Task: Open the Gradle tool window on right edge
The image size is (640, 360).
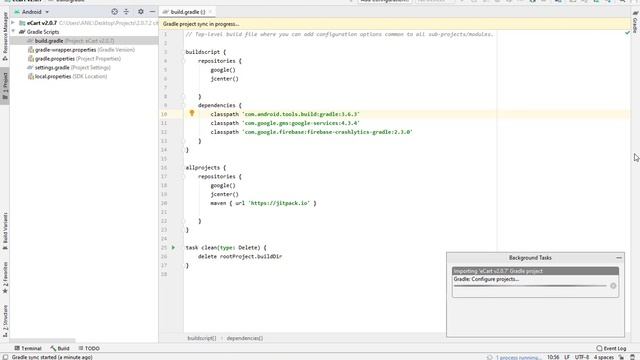Action: 635,22
